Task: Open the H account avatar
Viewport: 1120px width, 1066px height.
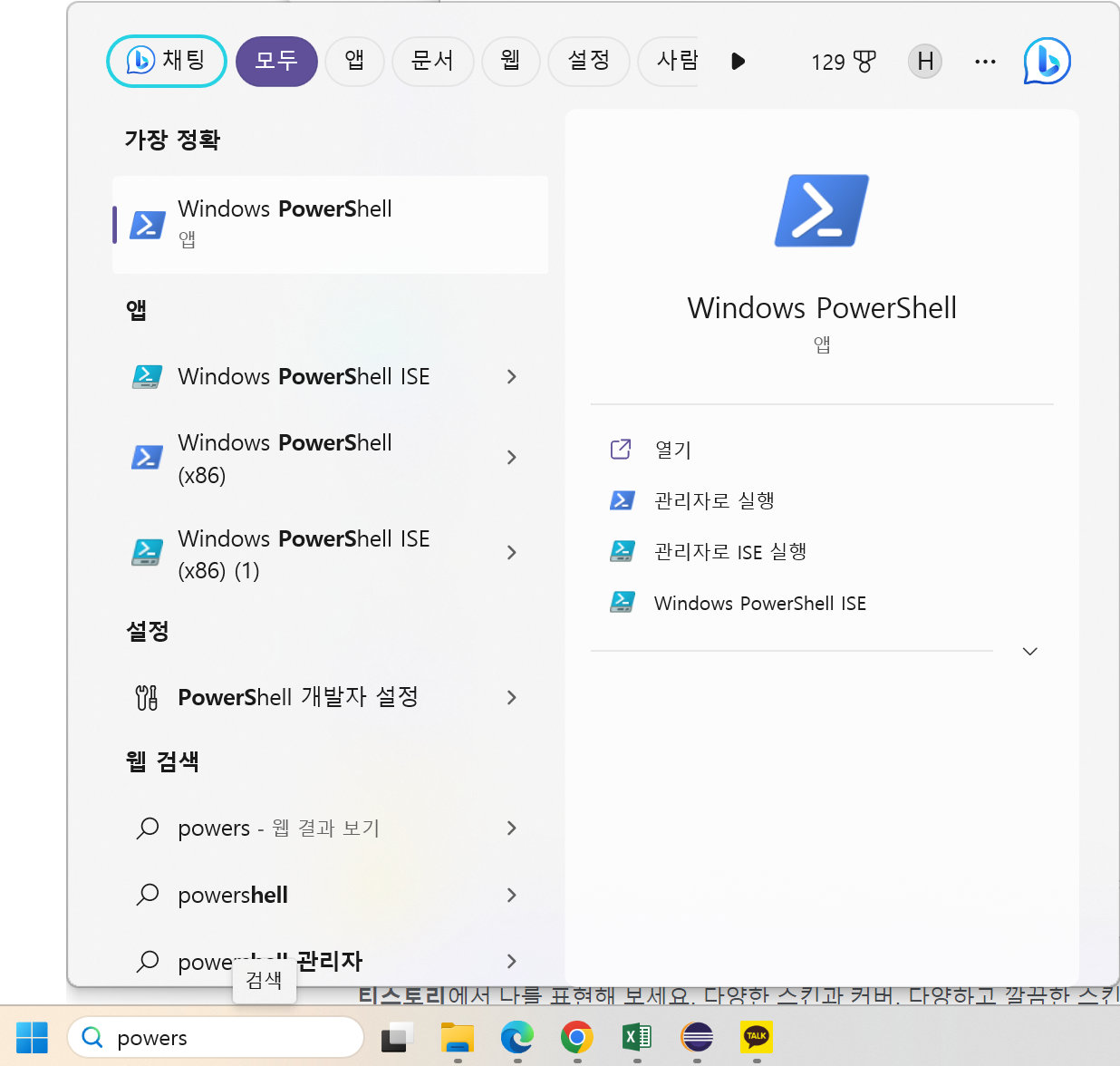Action: 925,62
